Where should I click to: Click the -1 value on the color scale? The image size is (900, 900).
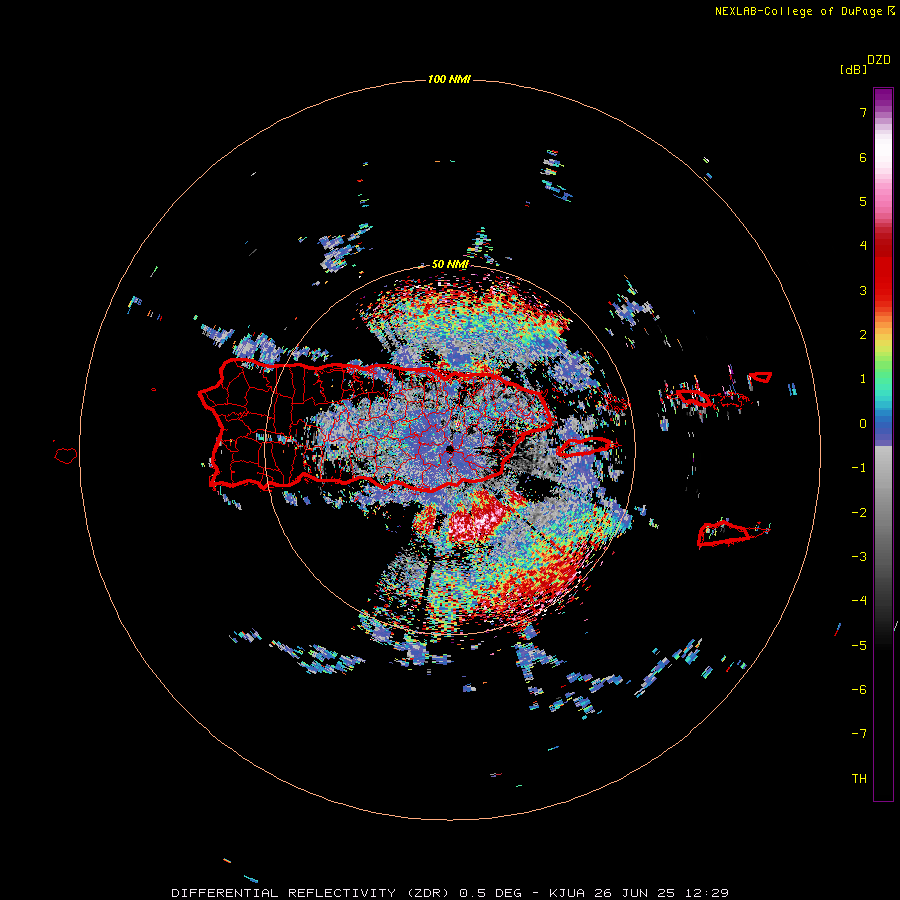click(859, 468)
